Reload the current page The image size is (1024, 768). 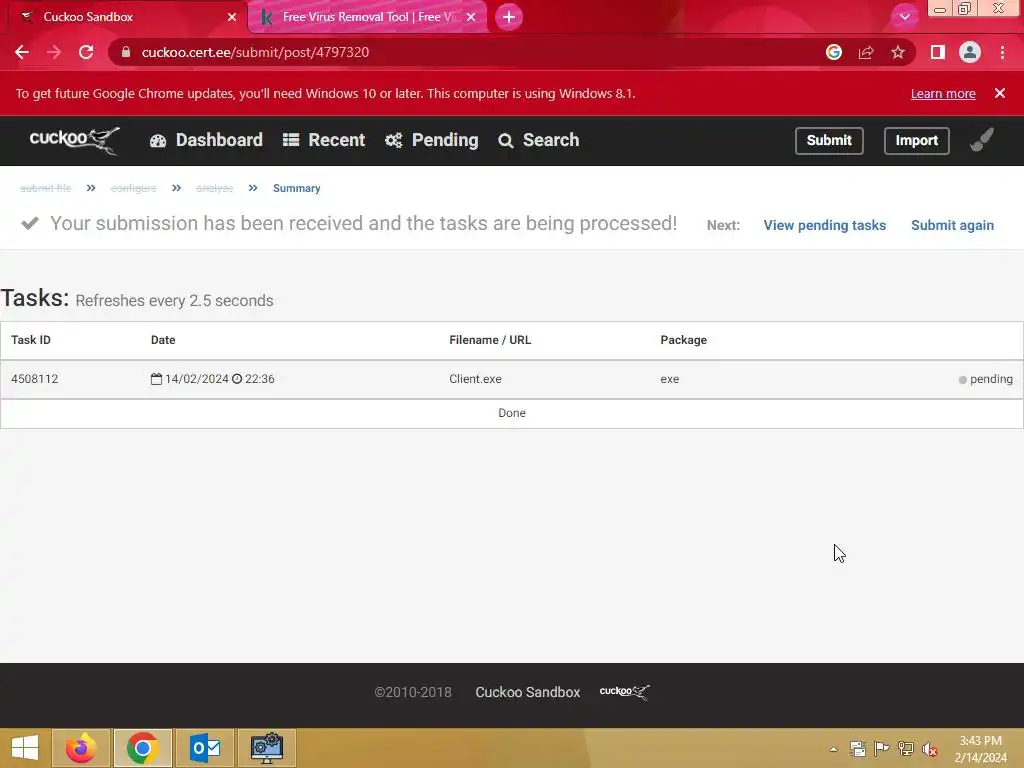[x=86, y=52]
